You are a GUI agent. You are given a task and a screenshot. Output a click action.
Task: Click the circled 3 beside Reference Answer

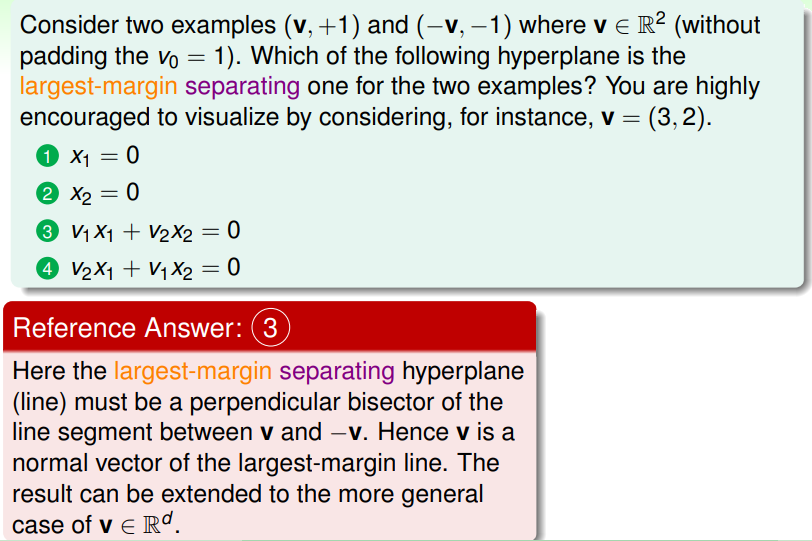point(272,327)
